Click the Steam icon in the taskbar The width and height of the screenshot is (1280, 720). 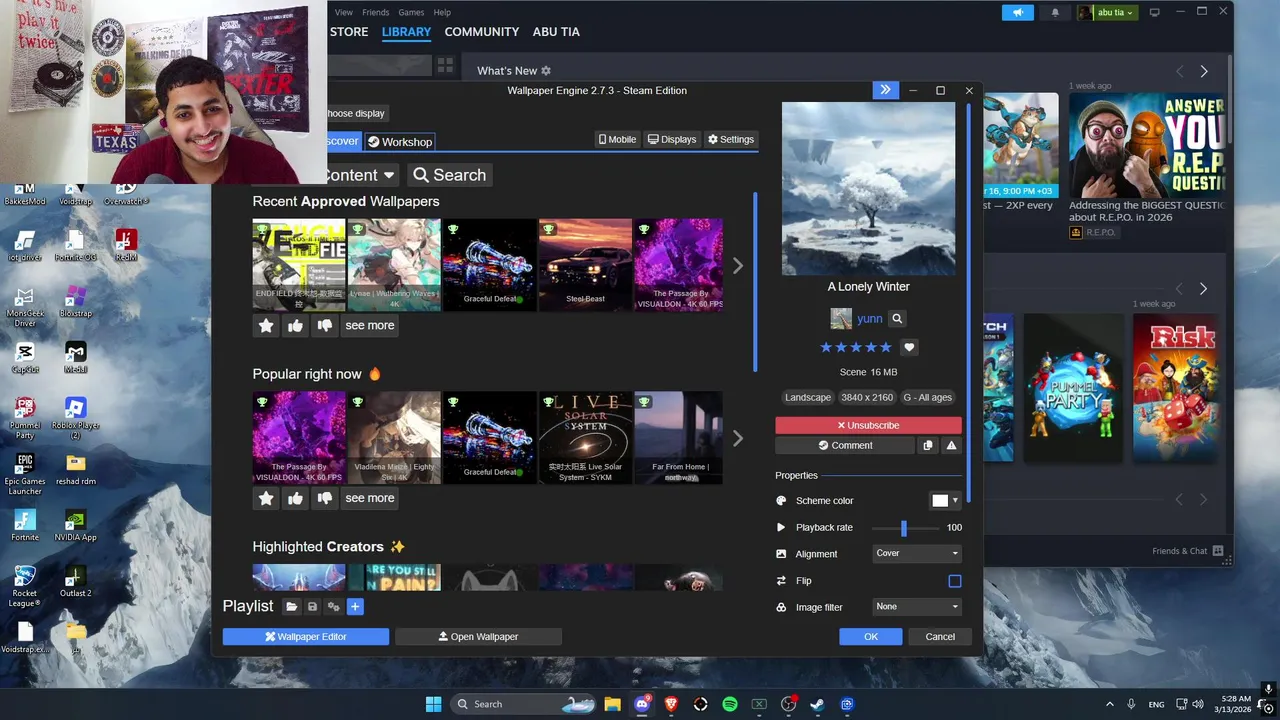pyautogui.click(x=817, y=704)
